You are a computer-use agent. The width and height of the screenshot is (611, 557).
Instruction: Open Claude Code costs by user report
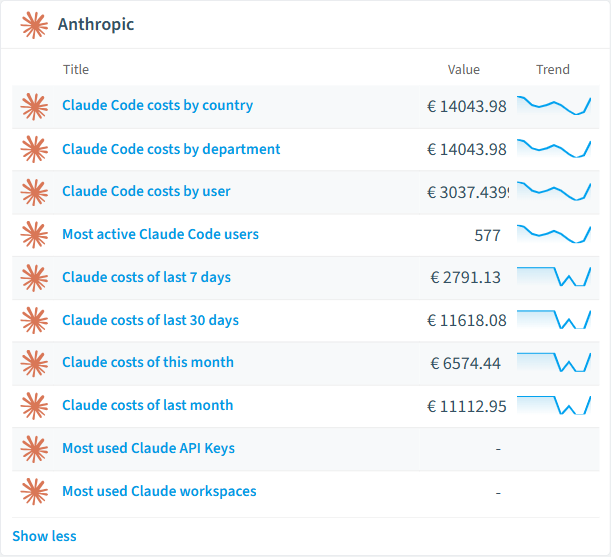coord(146,192)
